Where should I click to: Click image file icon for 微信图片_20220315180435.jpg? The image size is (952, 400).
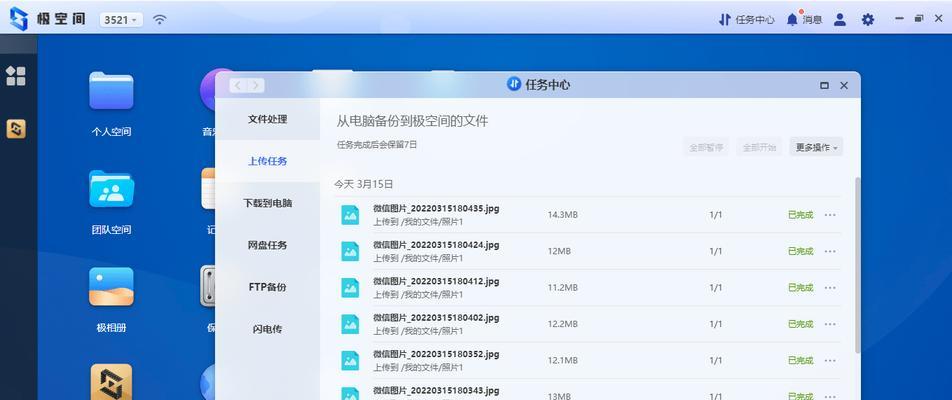tap(350, 215)
